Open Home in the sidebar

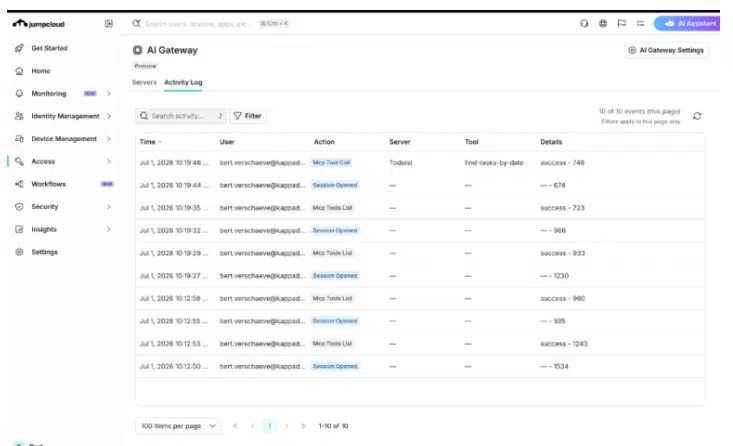point(41,71)
